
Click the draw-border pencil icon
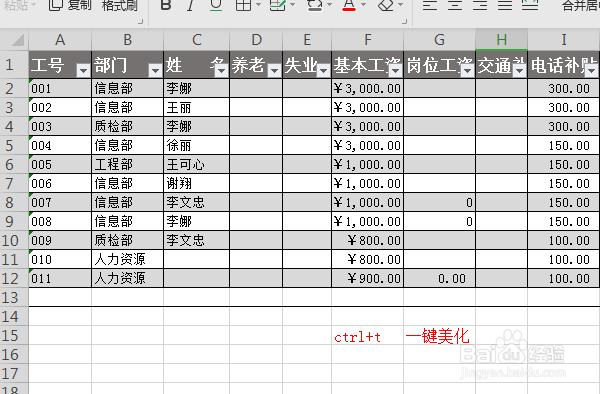[x=277, y=5]
